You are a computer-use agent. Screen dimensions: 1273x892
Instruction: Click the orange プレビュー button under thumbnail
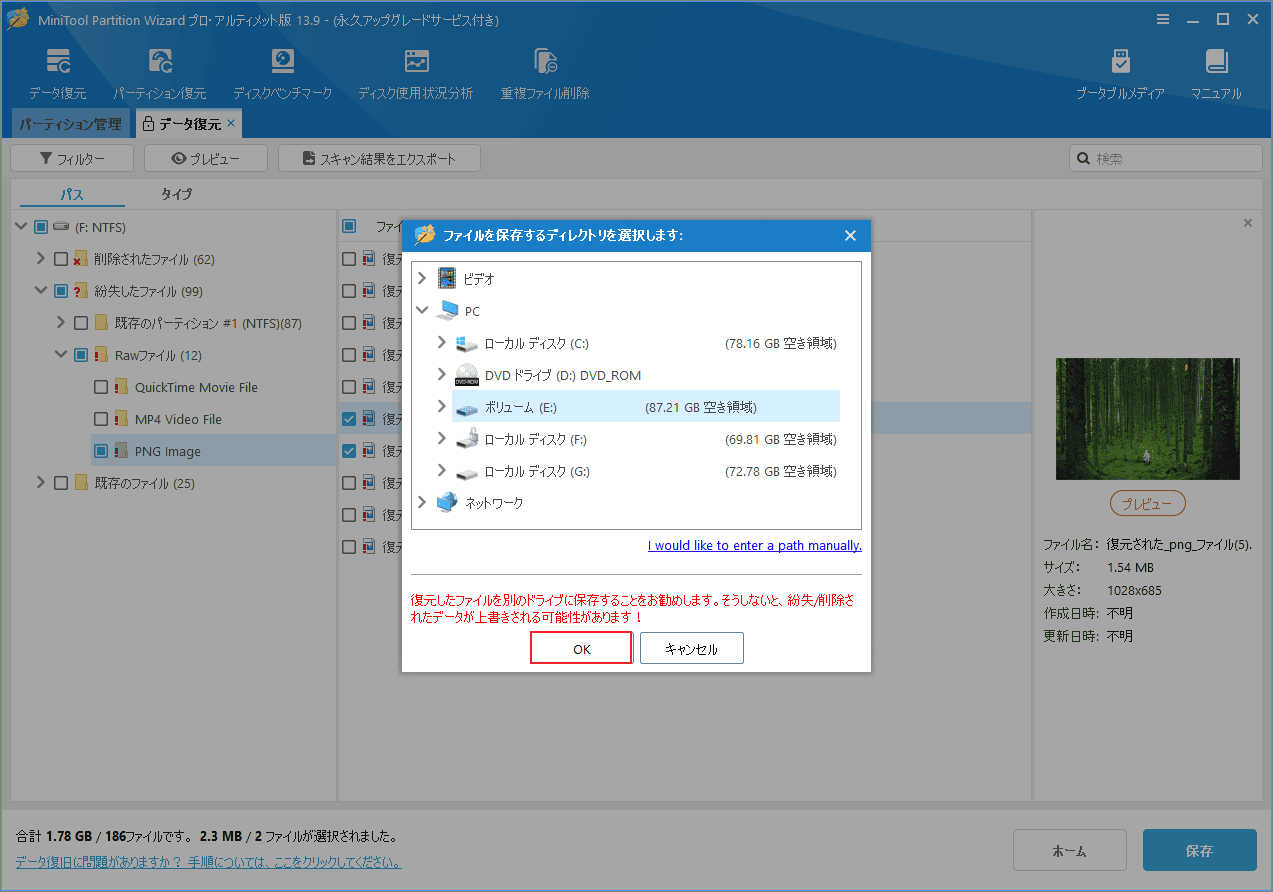[1148, 504]
